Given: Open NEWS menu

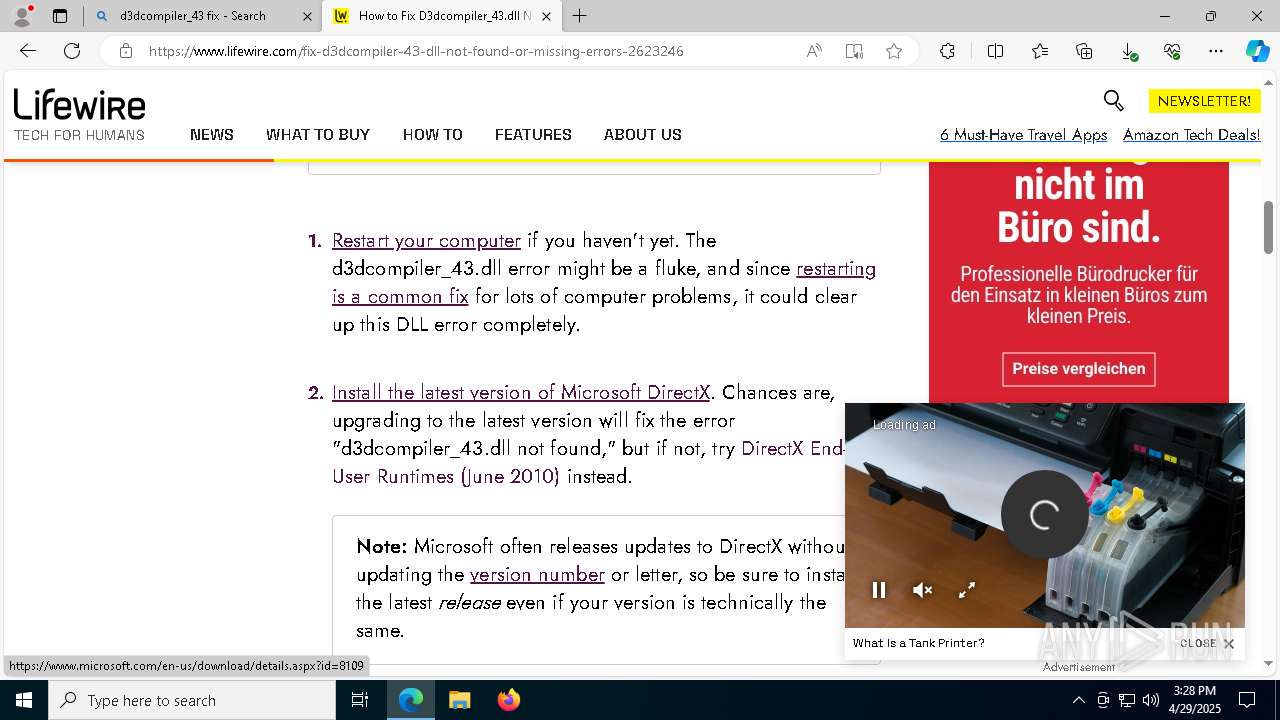Looking at the screenshot, I should click(212, 134).
